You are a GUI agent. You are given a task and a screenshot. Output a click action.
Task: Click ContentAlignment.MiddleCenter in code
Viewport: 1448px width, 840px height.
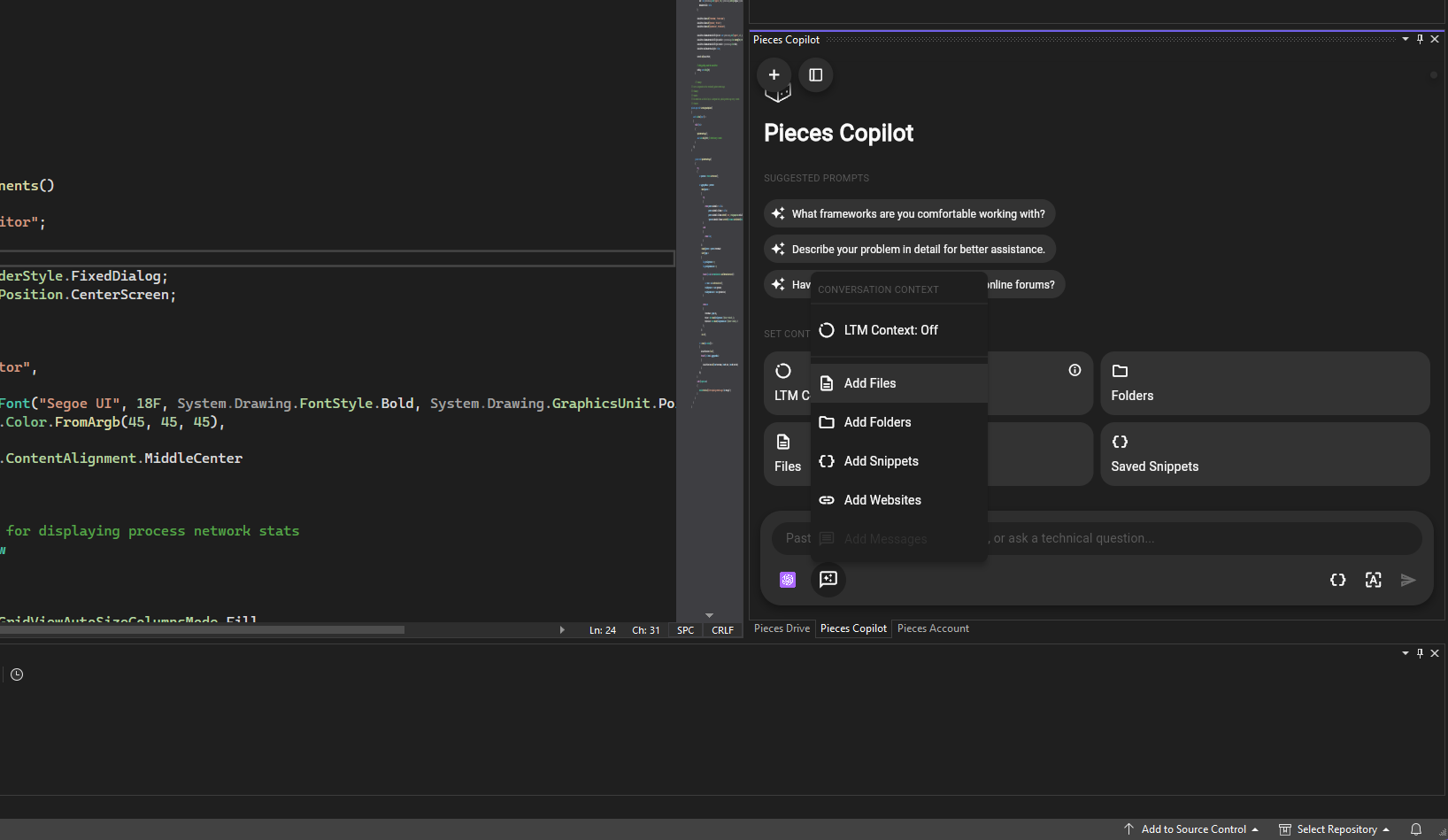tap(124, 459)
